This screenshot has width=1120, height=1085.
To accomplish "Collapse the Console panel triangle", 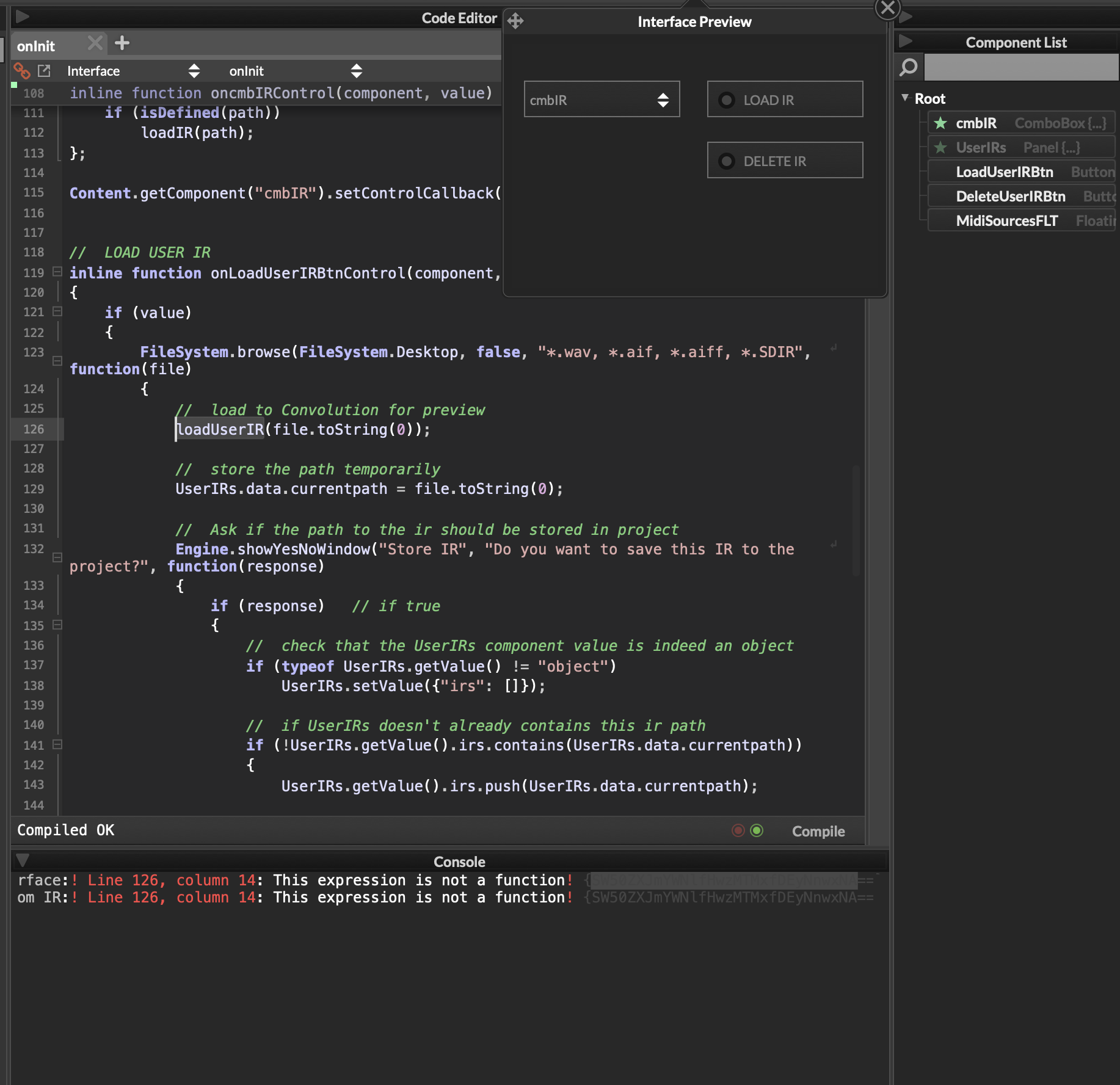I will (23, 860).
